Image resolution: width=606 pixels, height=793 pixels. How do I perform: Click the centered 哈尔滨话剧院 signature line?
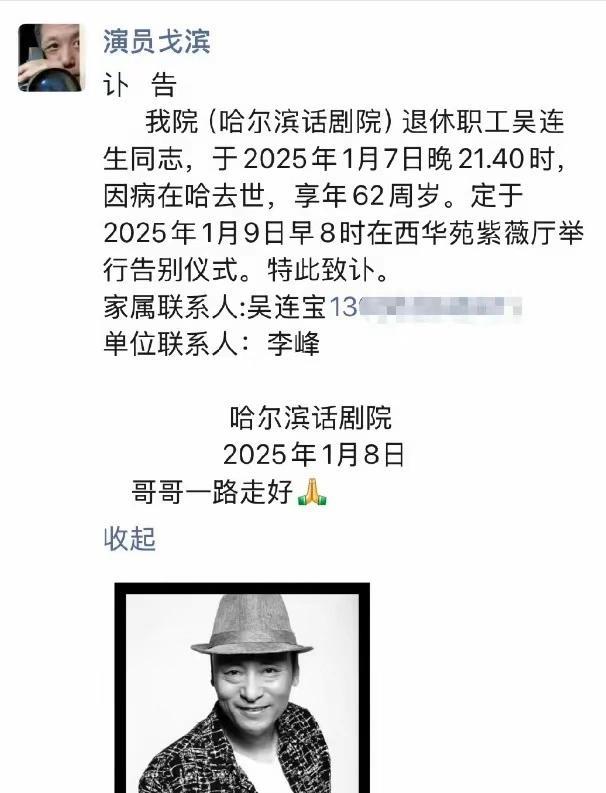click(x=311, y=418)
